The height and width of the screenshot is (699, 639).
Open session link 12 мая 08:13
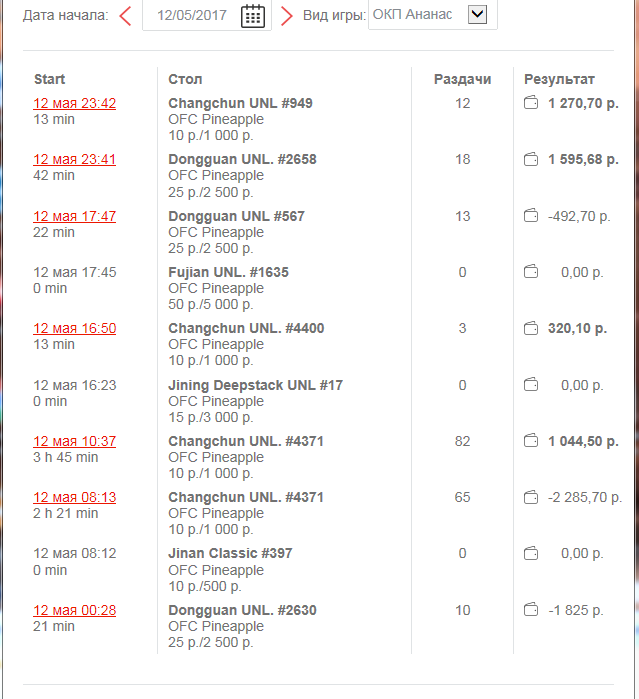click(x=74, y=498)
